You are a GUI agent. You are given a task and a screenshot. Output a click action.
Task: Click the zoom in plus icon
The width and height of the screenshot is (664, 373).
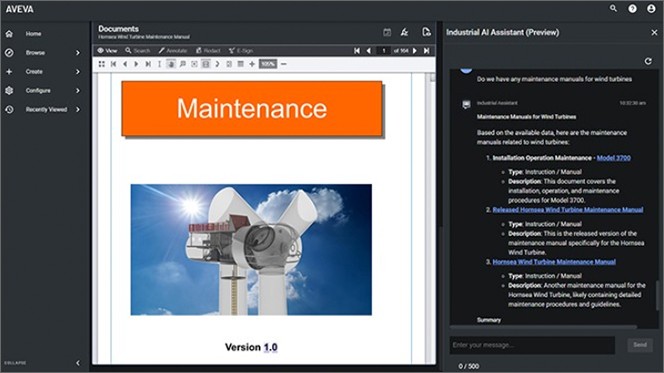pos(252,64)
